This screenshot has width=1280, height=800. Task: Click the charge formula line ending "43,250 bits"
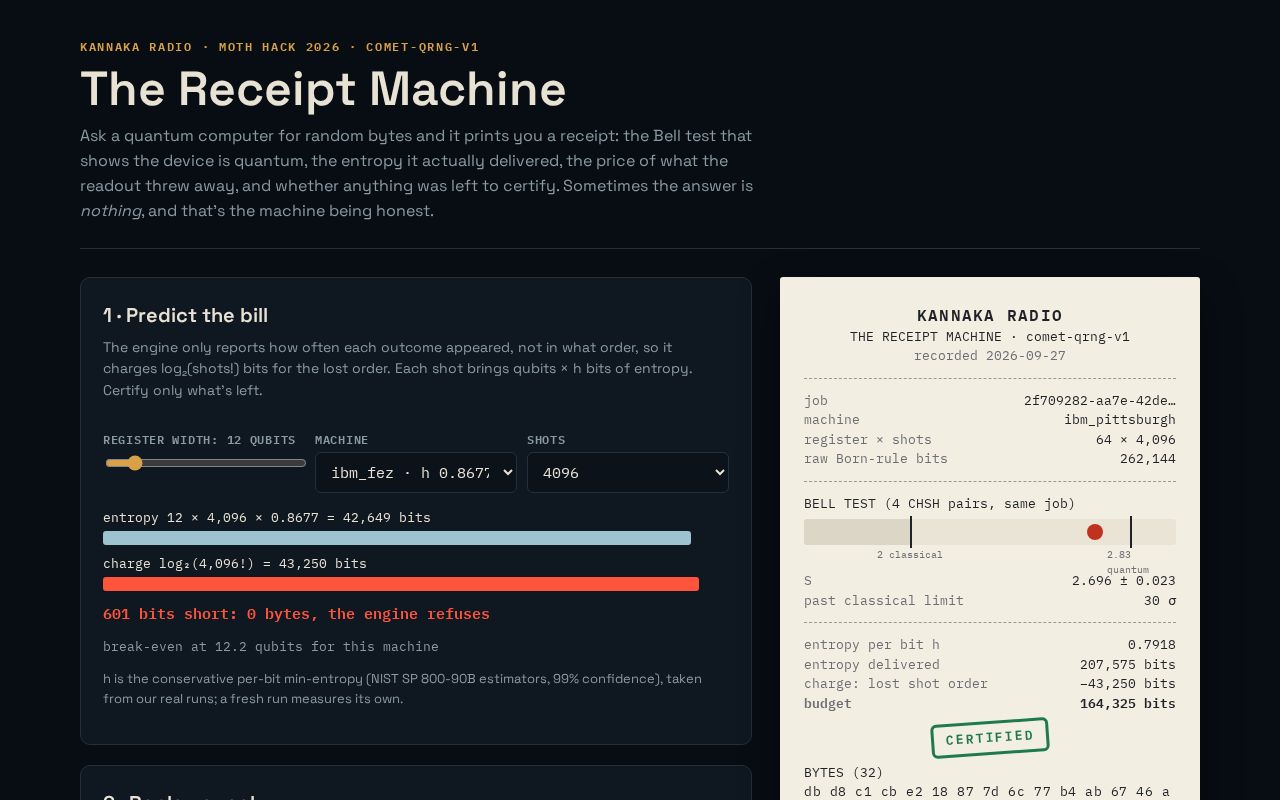(x=235, y=564)
